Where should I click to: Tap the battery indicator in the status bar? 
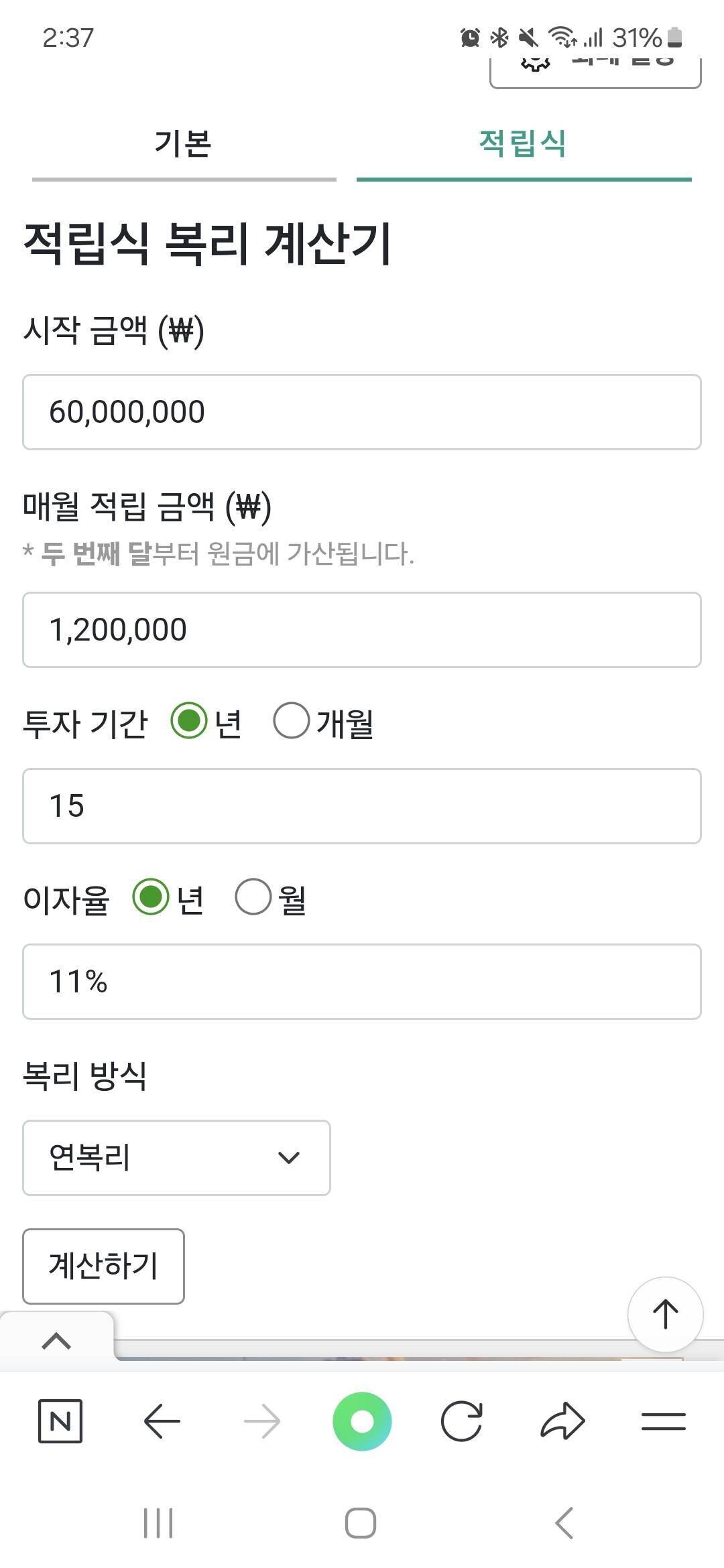(x=675, y=39)
